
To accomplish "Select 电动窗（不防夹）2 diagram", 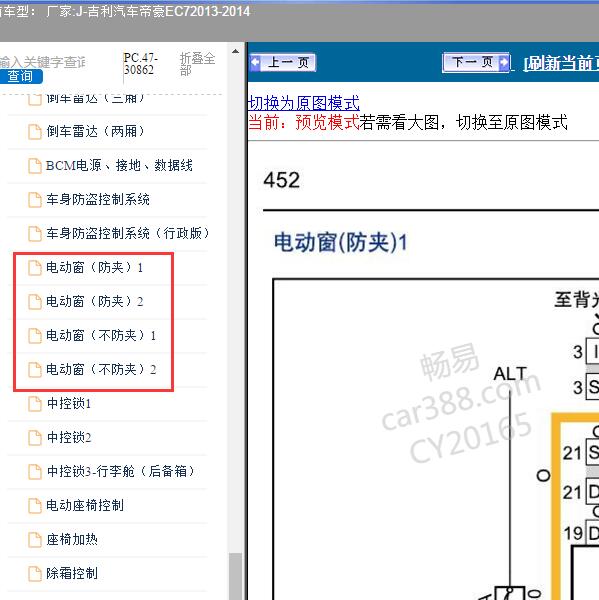I will 101,369.
